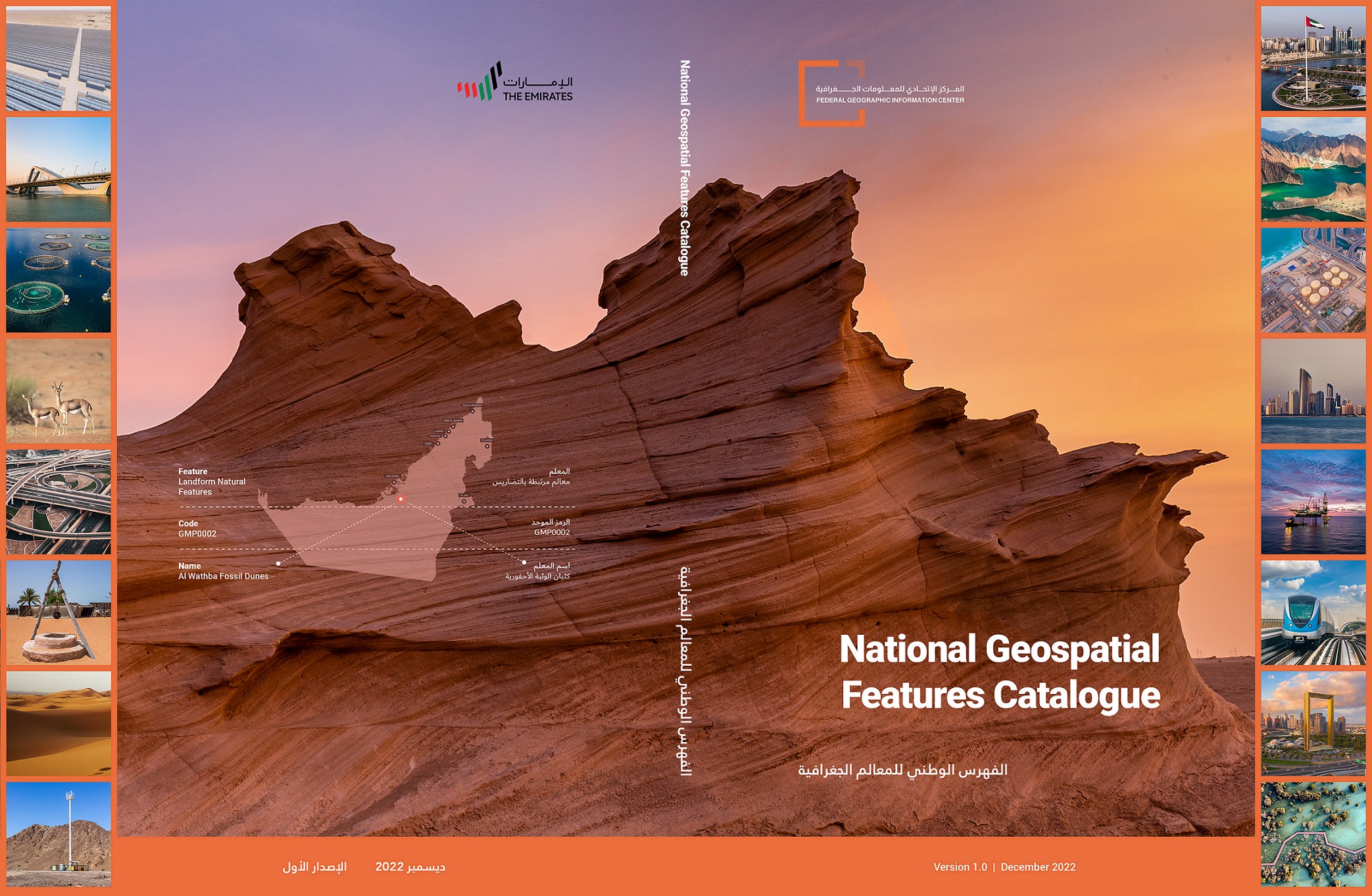Select the curved bridge thumbnail
The width and height of the screenshot is (1372, 896).
(x=59, y=169)
